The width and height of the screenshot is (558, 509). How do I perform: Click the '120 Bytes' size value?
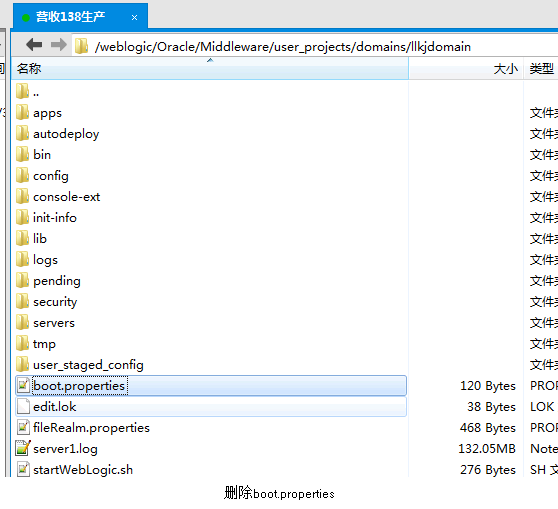(488, 386)
